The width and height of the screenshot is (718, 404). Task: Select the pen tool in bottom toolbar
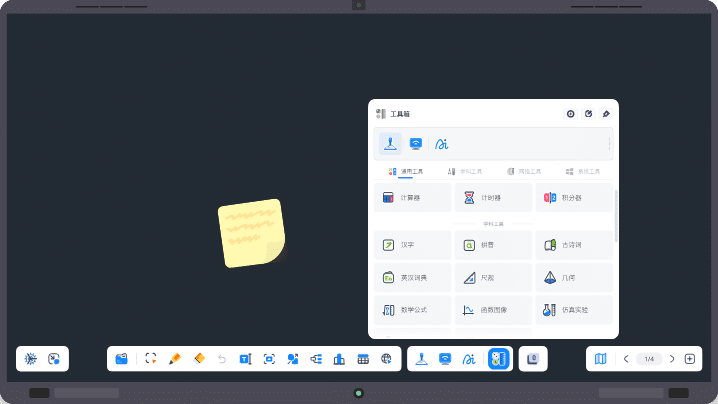175,358
